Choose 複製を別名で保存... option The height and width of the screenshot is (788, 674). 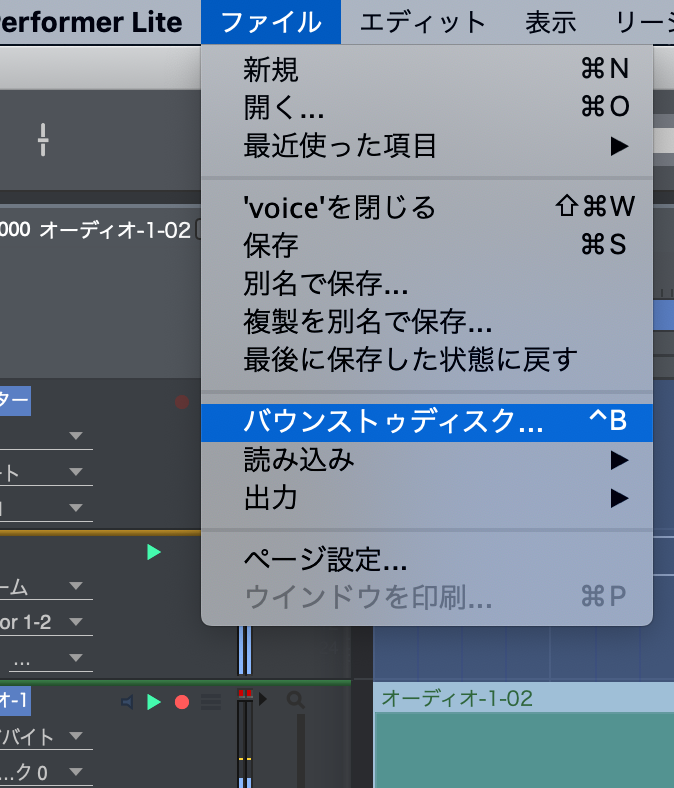427,322
